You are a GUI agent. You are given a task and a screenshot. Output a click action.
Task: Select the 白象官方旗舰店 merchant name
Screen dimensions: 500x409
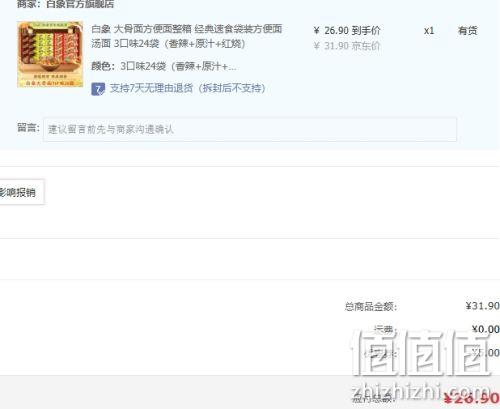[x=80, y=4]
